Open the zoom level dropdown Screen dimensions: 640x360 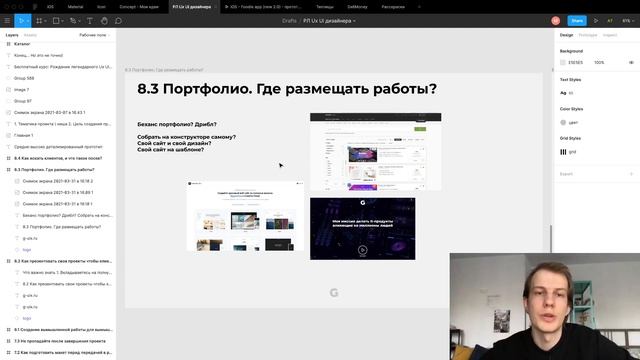click(x=627, y=21)
